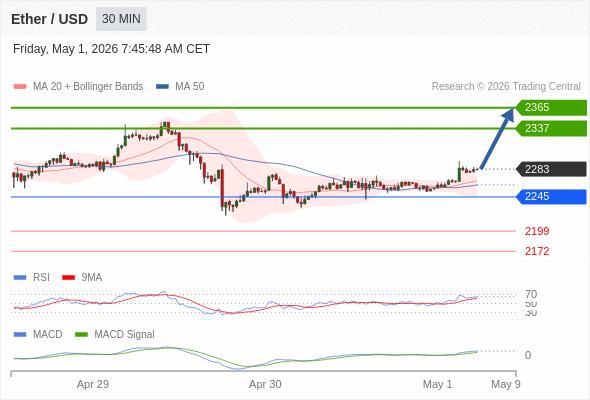This screenshot has width=590, height=400.
Task: Click the red 2172 support level label
Action: pos(537,251)
